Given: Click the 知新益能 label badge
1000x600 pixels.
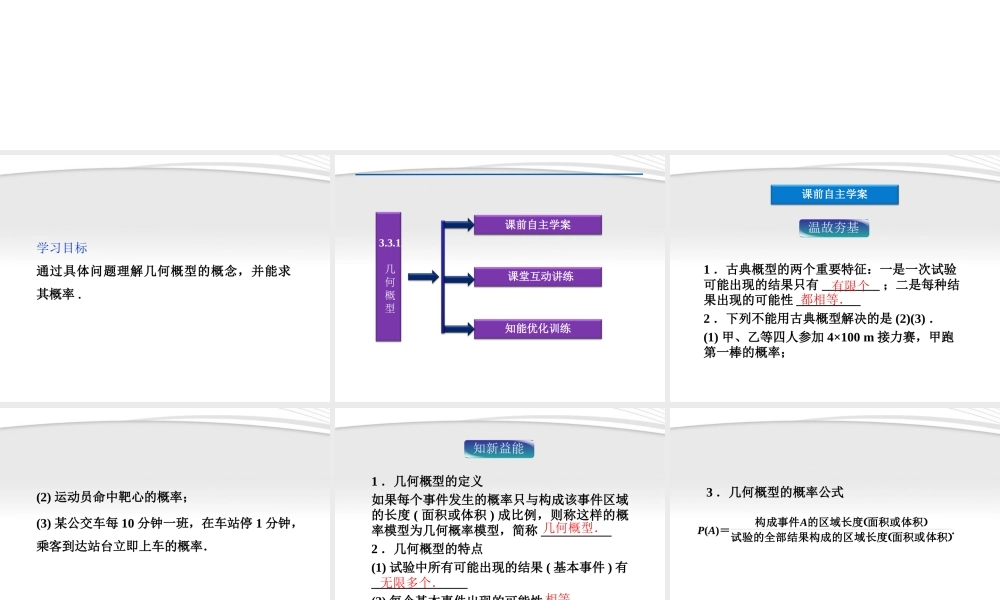Looking at the screenshot, I should point(499,449).
